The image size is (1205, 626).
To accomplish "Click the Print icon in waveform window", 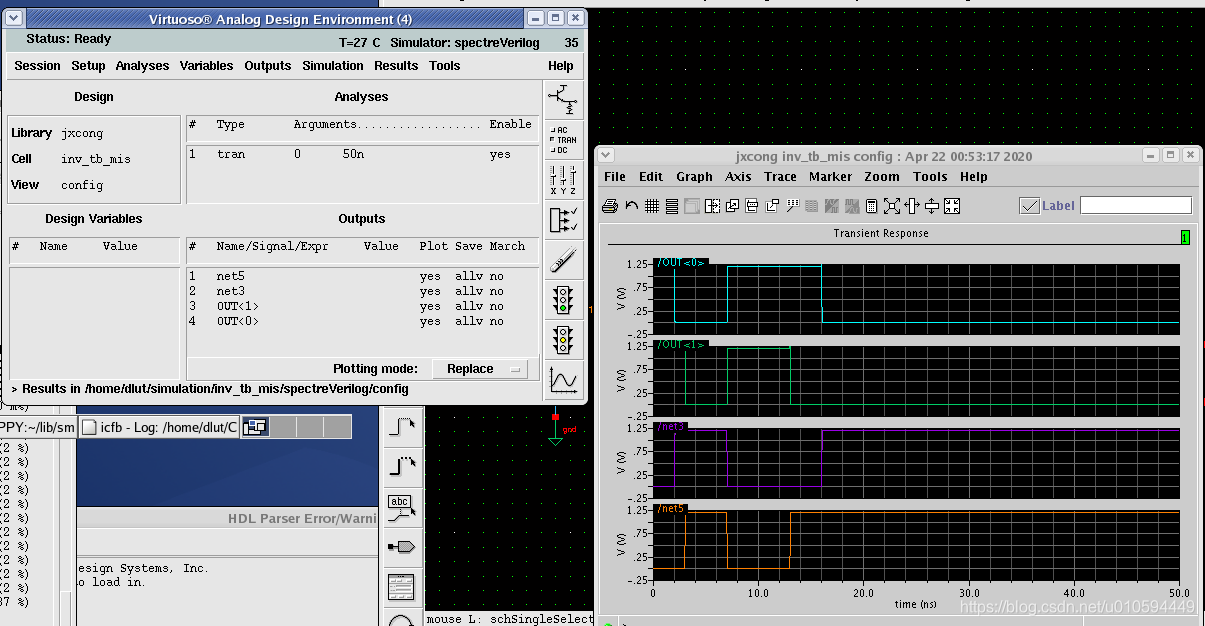I will pos(610,206).
